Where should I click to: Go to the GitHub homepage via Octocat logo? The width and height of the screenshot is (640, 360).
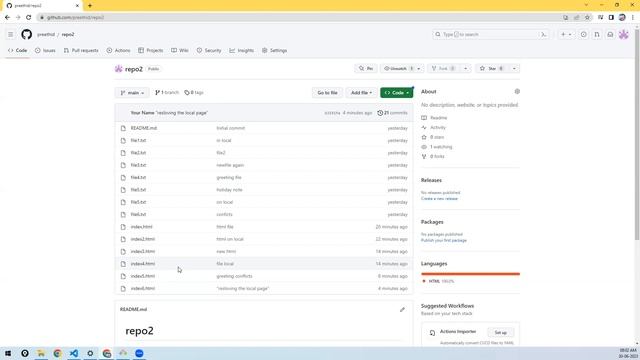point(27,34)
